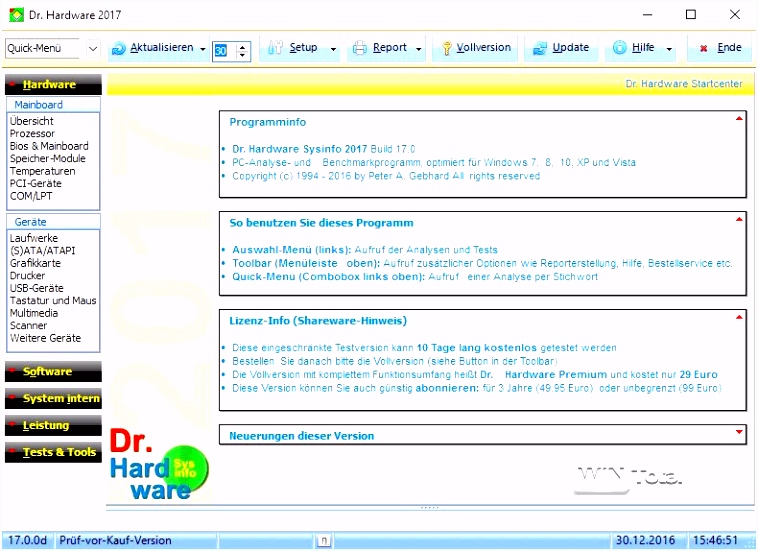Click the Report printer icon
Viewport: 758px width, 551px height.
pyautogui.click(x=360, y=48)
